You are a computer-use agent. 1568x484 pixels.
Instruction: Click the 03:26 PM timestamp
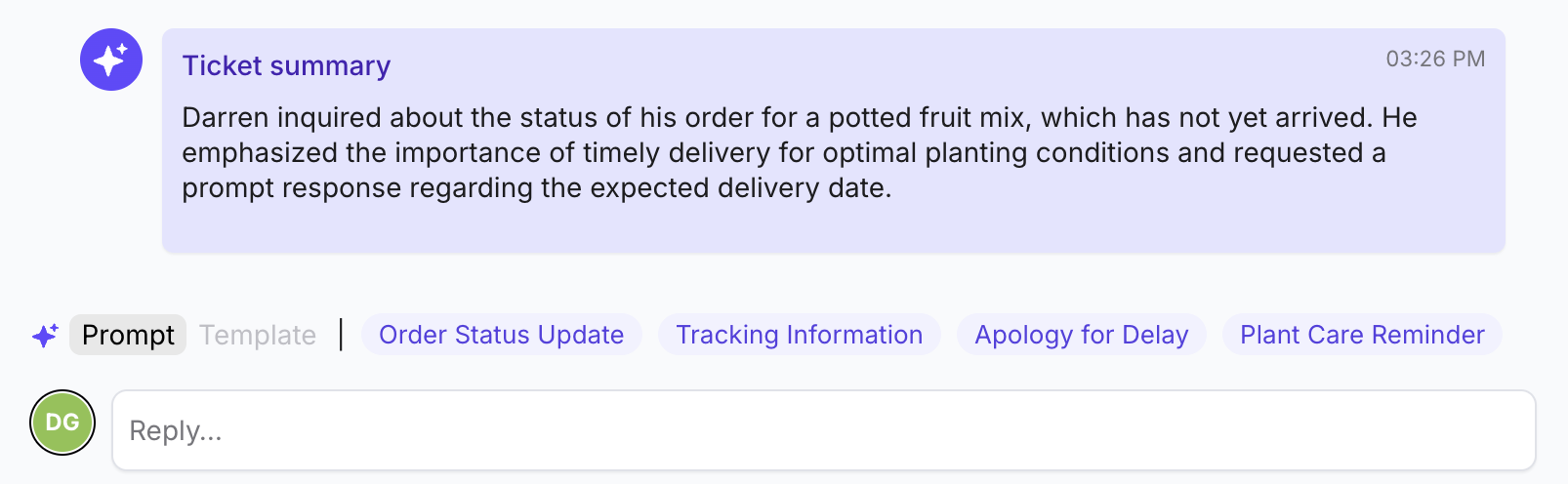[x=1435, y=59]
